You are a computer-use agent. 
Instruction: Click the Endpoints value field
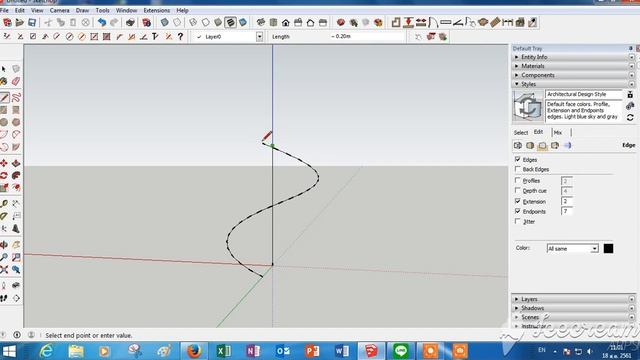tap(567, 211)
